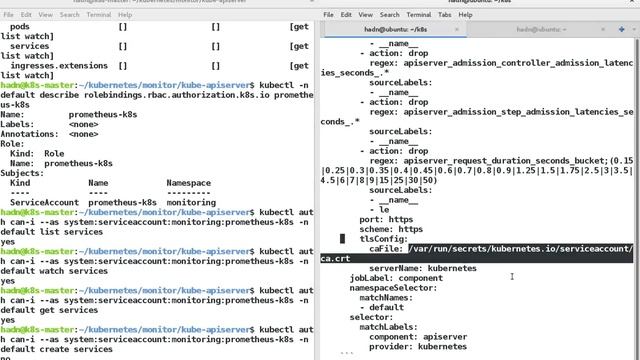Open Search menu in left terminal
Viewport: 640px width, 360px height.
(69, 15)
